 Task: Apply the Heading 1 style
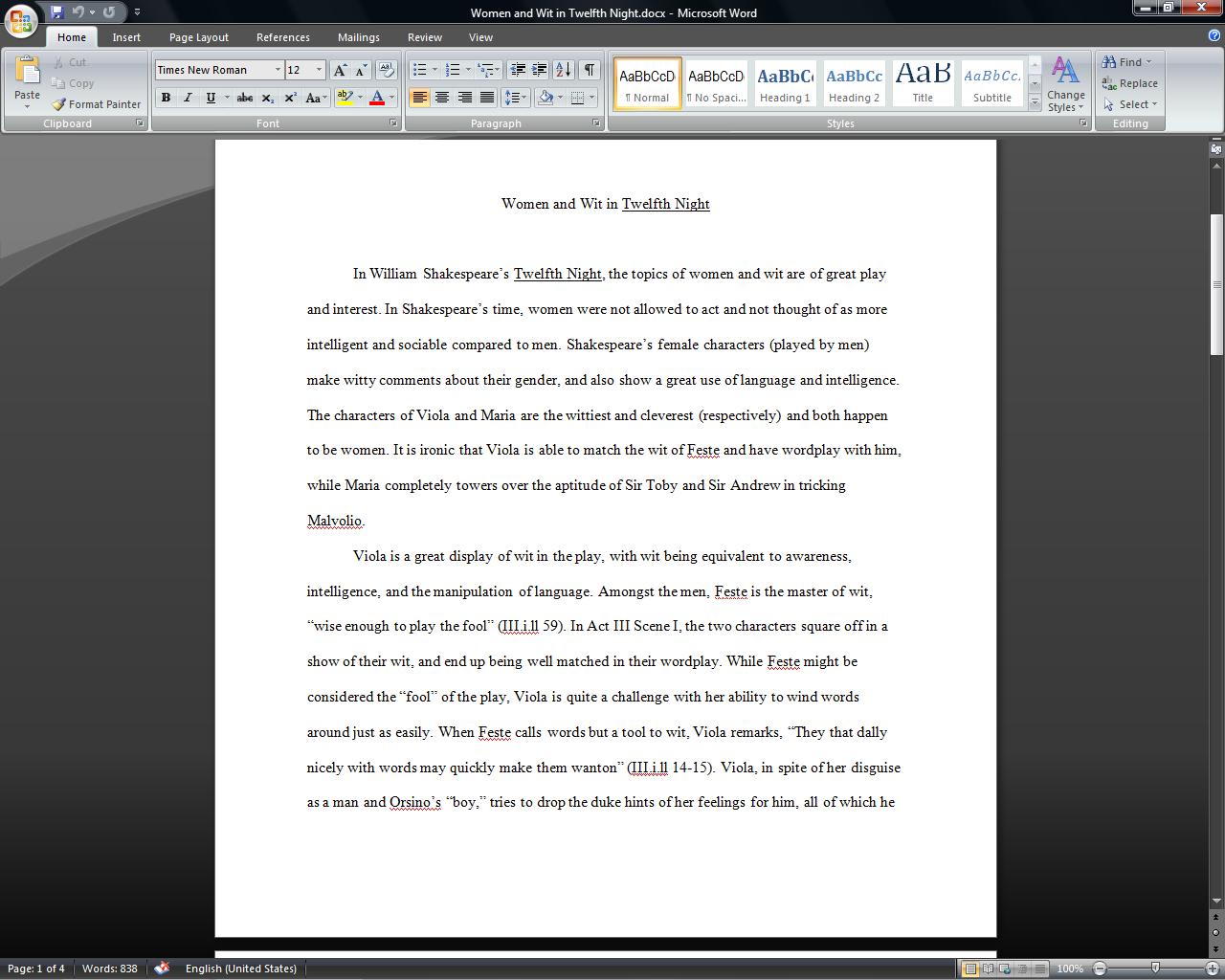785,83
